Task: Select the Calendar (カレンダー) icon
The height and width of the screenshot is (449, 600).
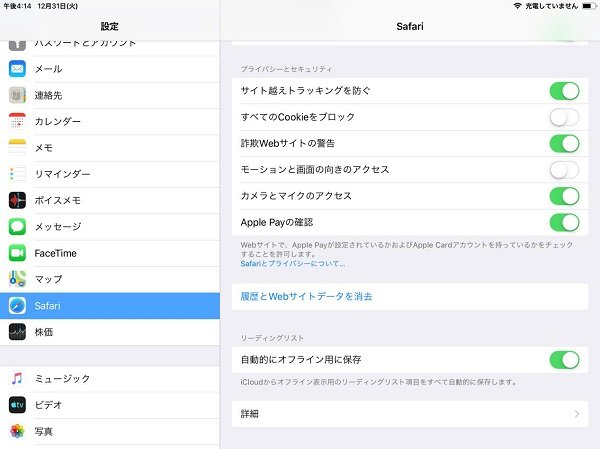Action: 17,122
